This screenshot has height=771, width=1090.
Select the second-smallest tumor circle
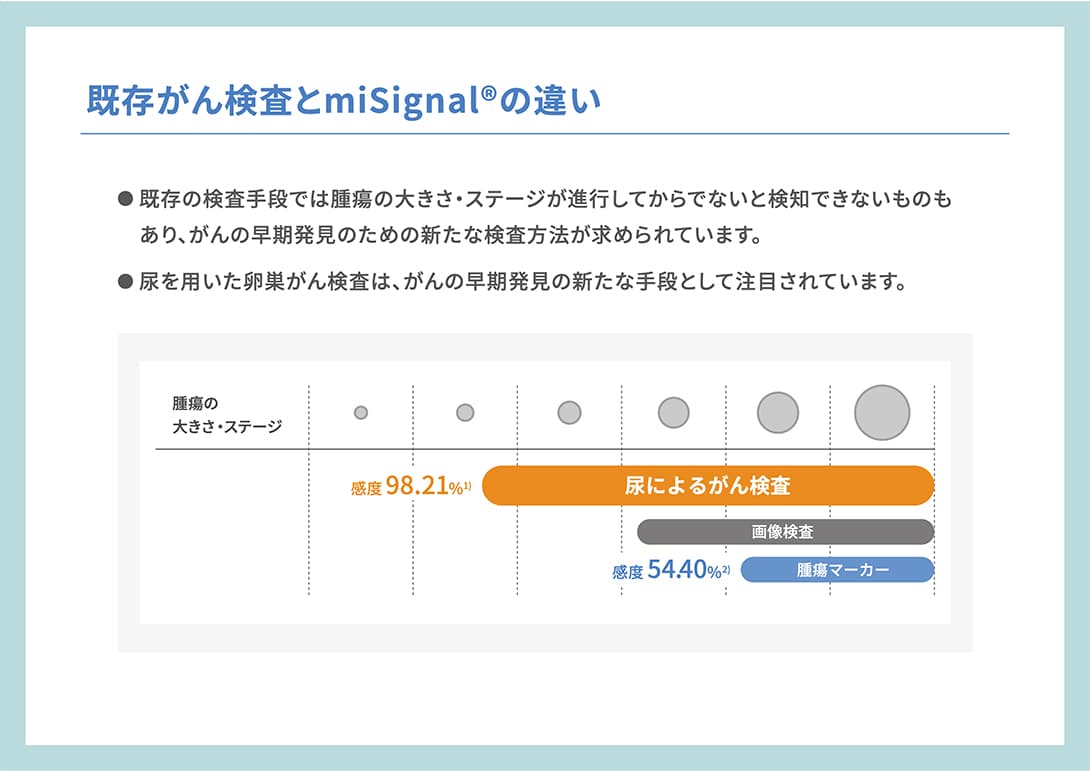(x=465, y=412)
